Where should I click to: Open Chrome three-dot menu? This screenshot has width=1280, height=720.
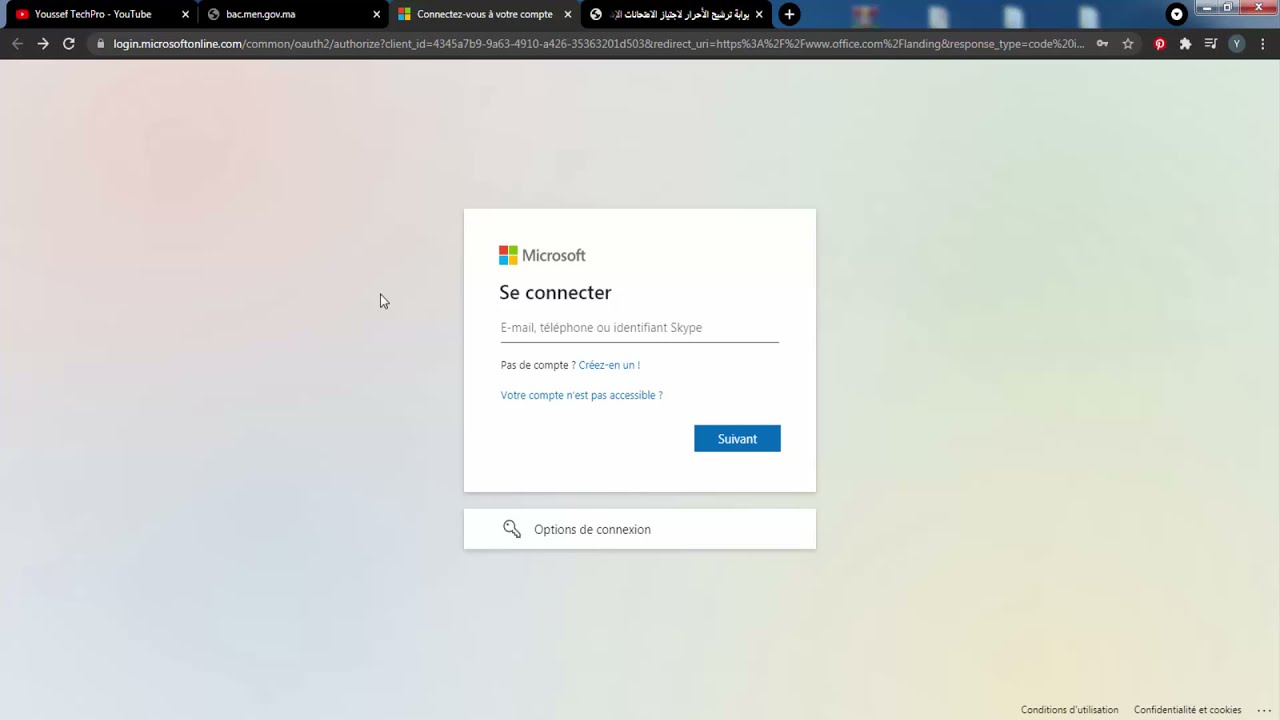tap(1263, 44)
